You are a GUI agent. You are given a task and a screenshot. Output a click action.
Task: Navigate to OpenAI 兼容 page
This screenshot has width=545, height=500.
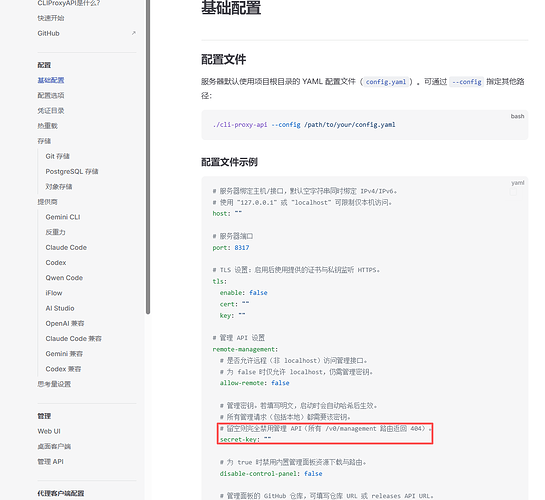click(65, 323)
